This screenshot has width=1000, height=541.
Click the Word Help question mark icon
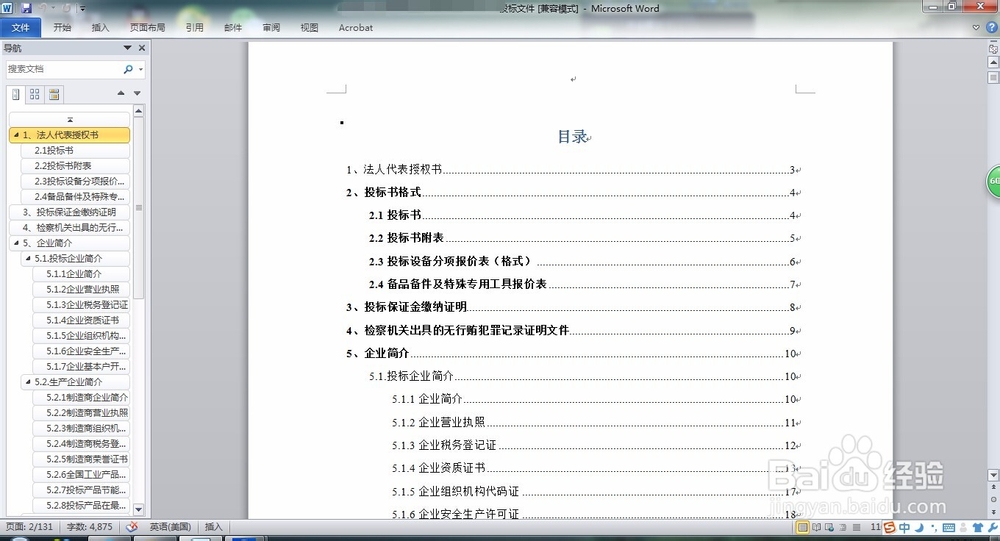point(992,27)
